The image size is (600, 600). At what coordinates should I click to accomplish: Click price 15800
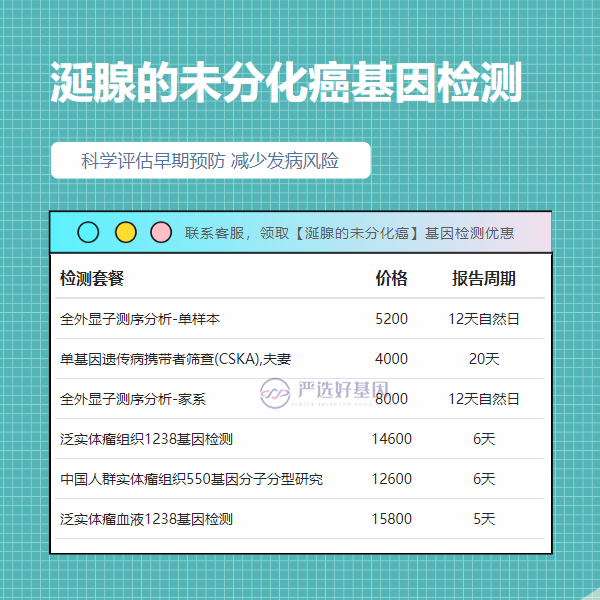pyautogui.click(x=391, y=519)
